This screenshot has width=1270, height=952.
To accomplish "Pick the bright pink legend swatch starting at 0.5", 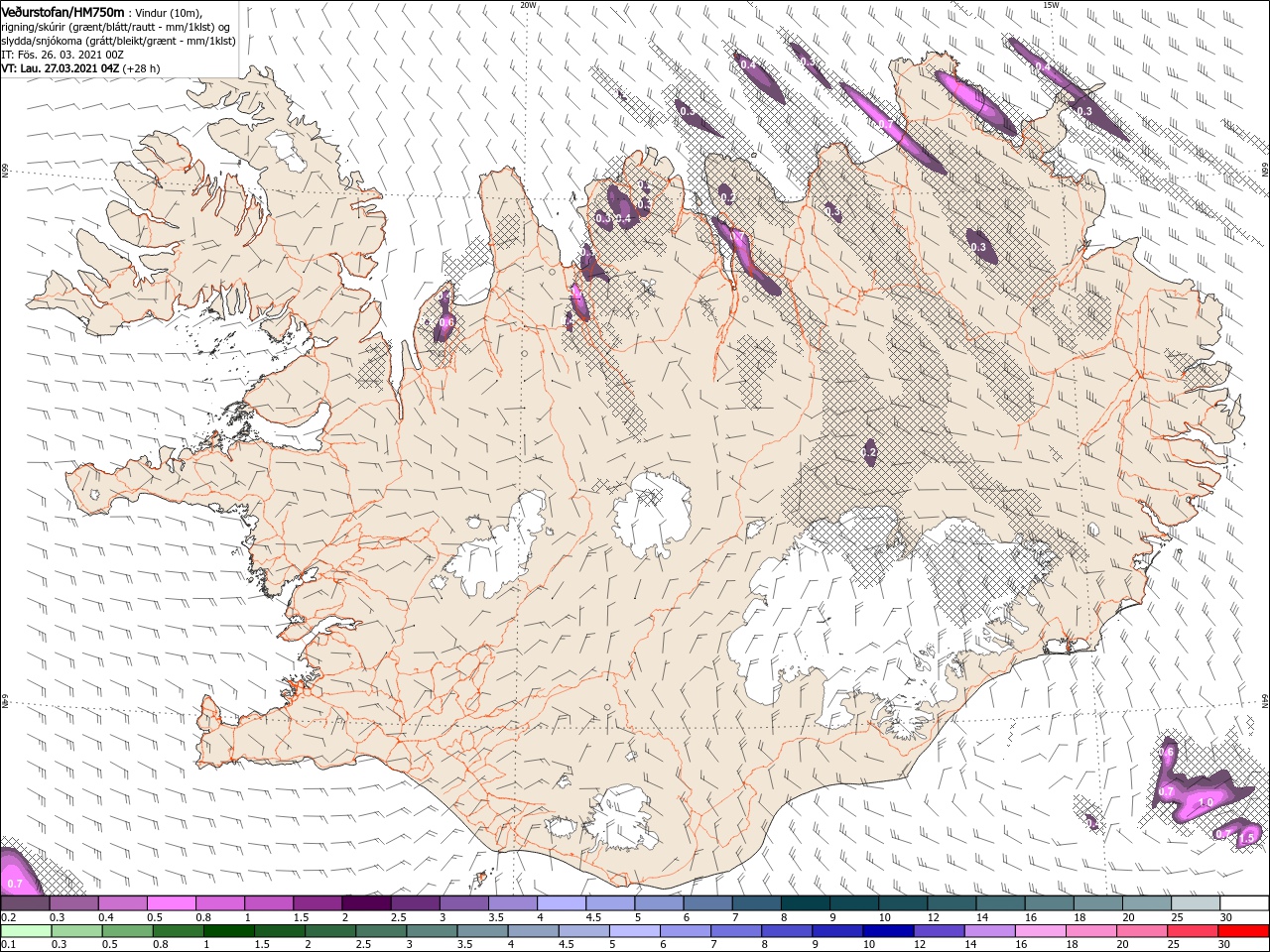I will point(171,903).
